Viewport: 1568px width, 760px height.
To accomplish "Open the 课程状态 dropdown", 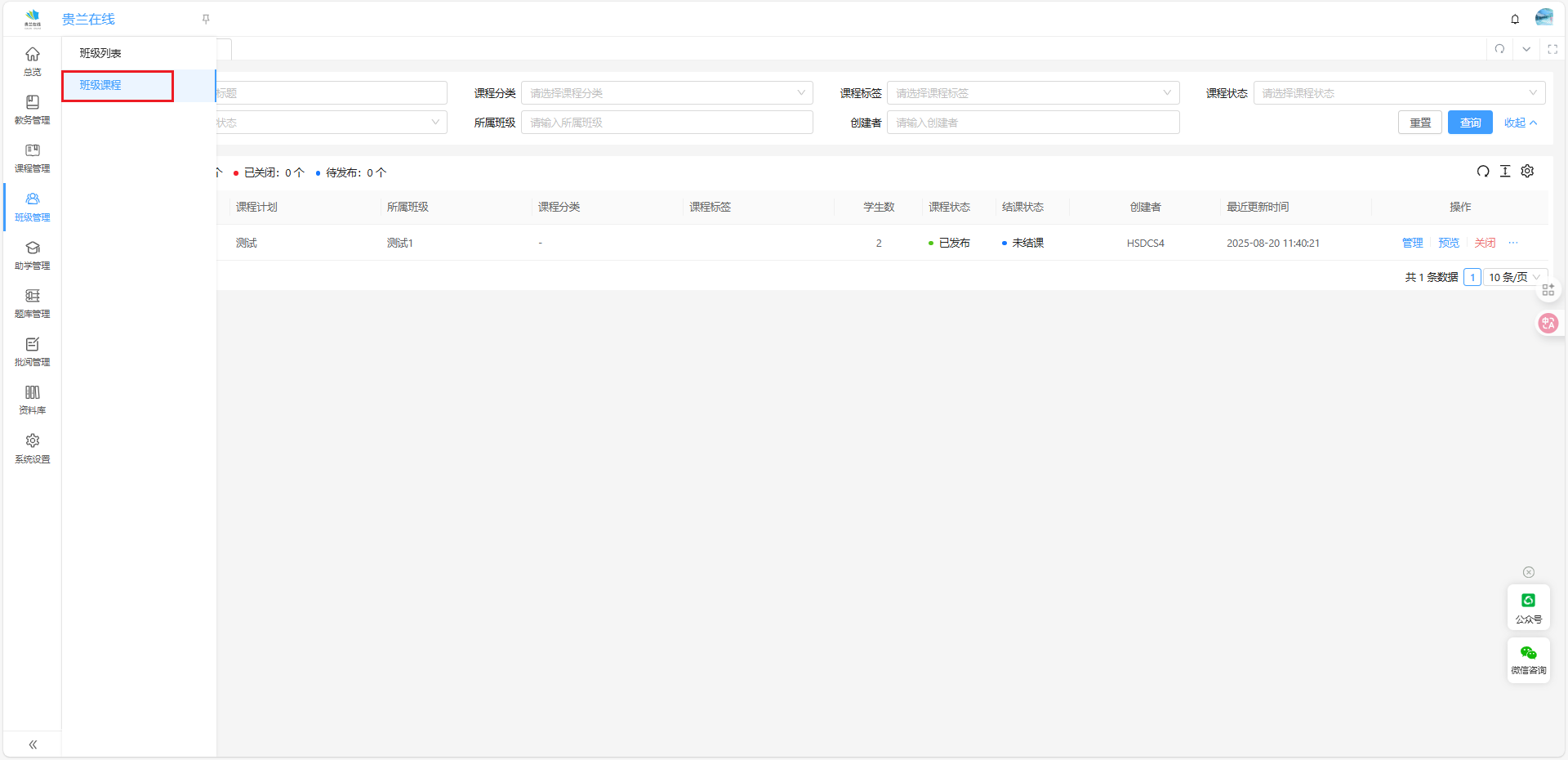I will click(x=1398, y=93).
